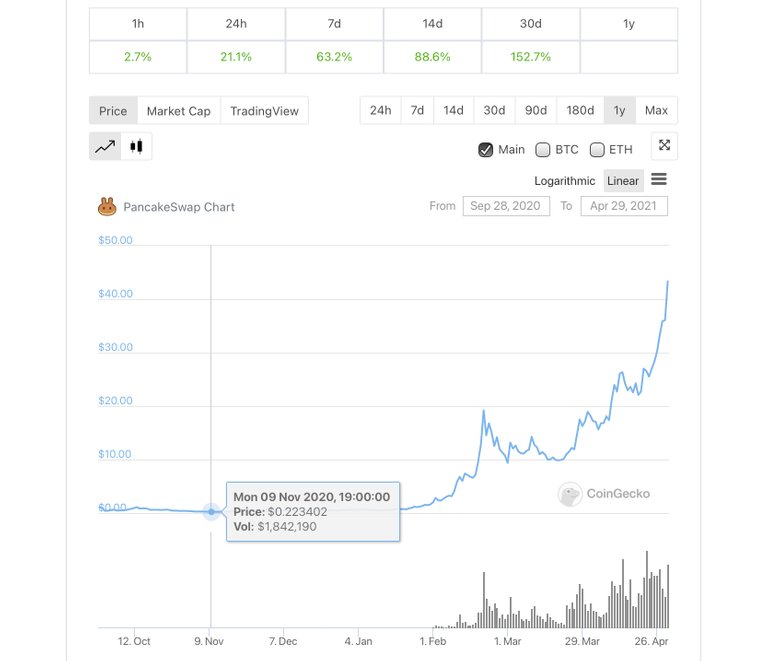The image size is (768, 661).
Task: Open the To date field
Action: coord(624,206)
